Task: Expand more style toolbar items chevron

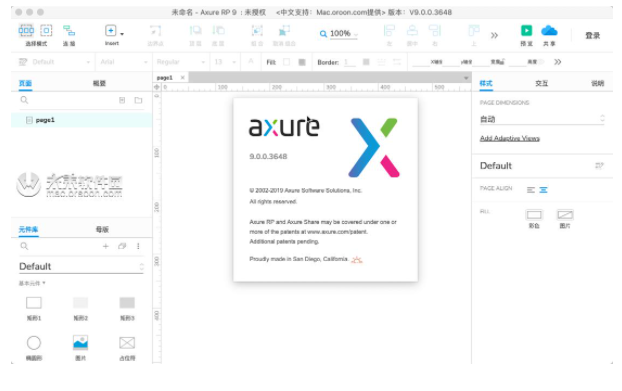Action: pos(557,62)
